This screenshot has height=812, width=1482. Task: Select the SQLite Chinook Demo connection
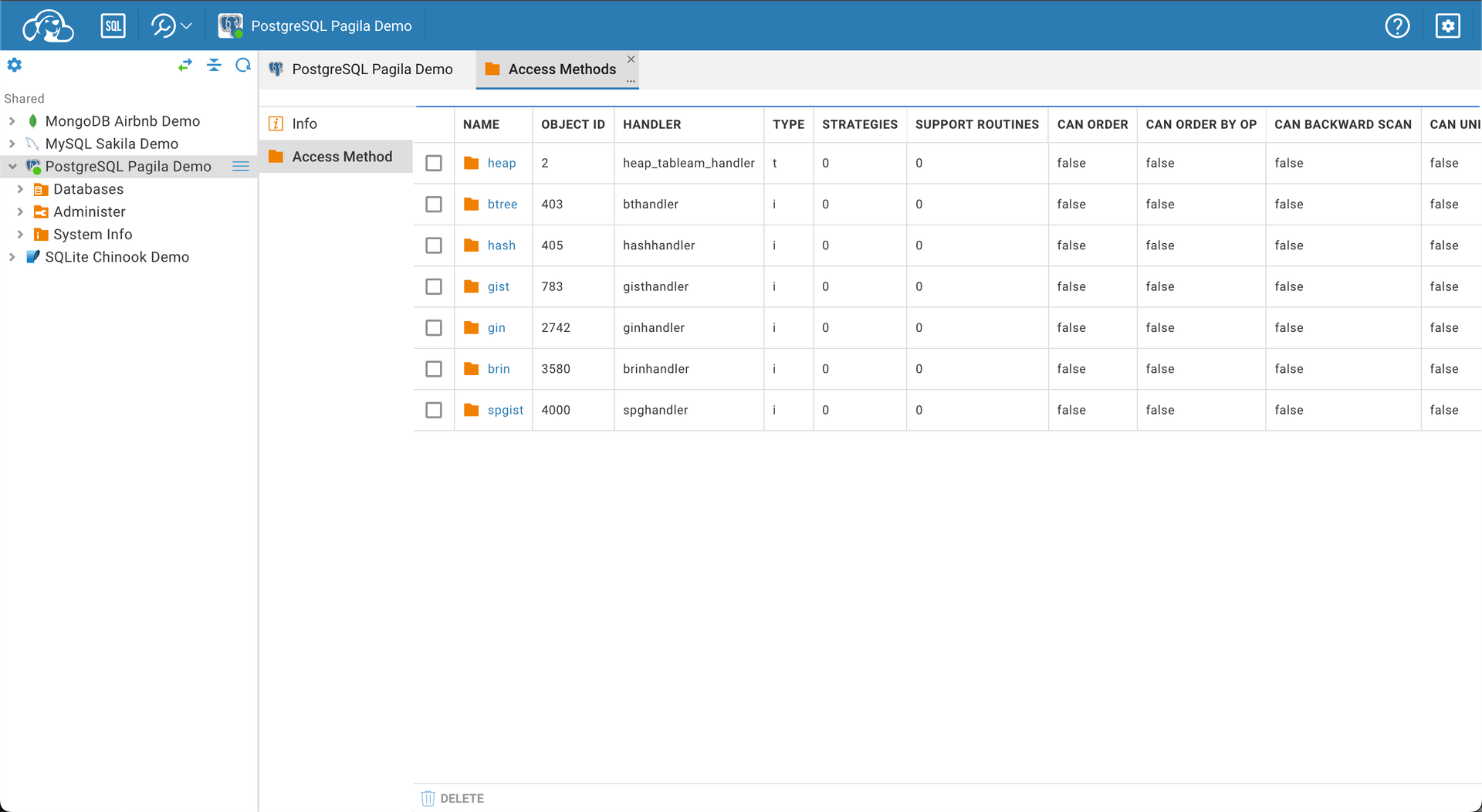(118, 257)
